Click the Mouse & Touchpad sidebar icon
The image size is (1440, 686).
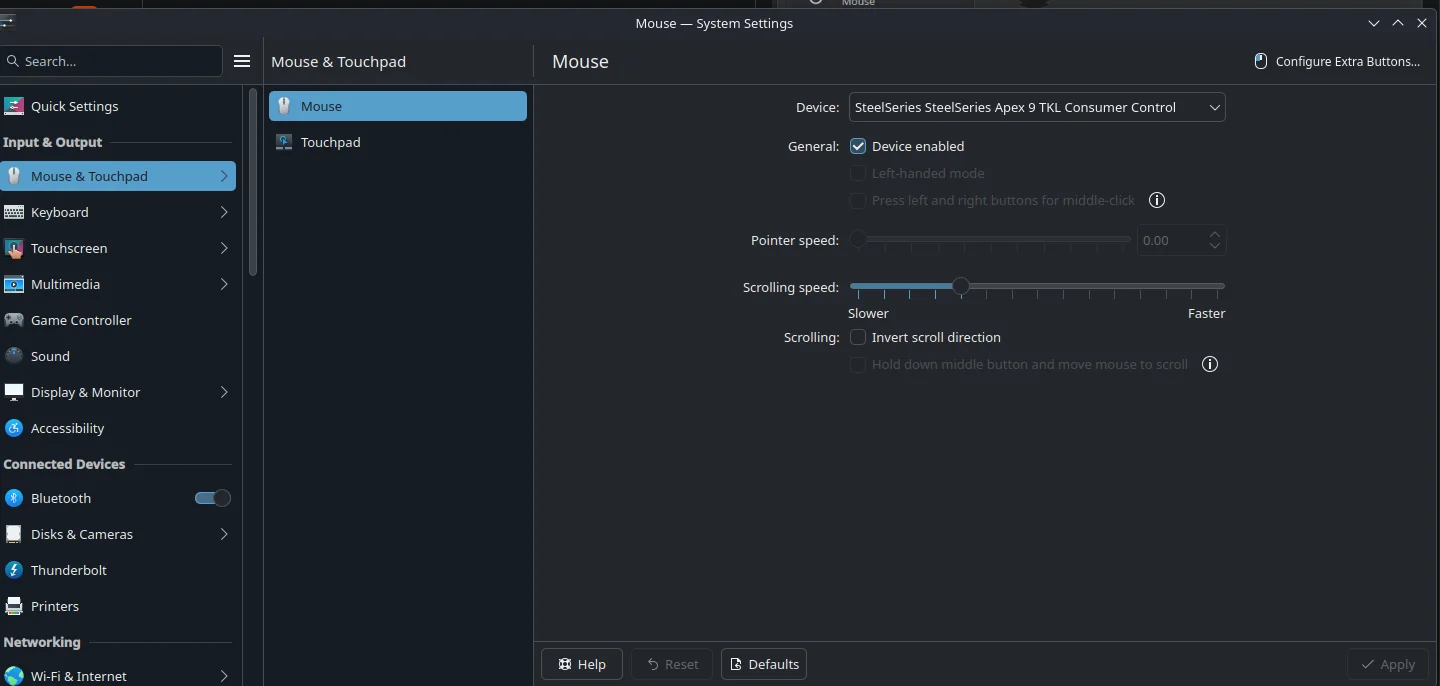(x=14, y=176)
